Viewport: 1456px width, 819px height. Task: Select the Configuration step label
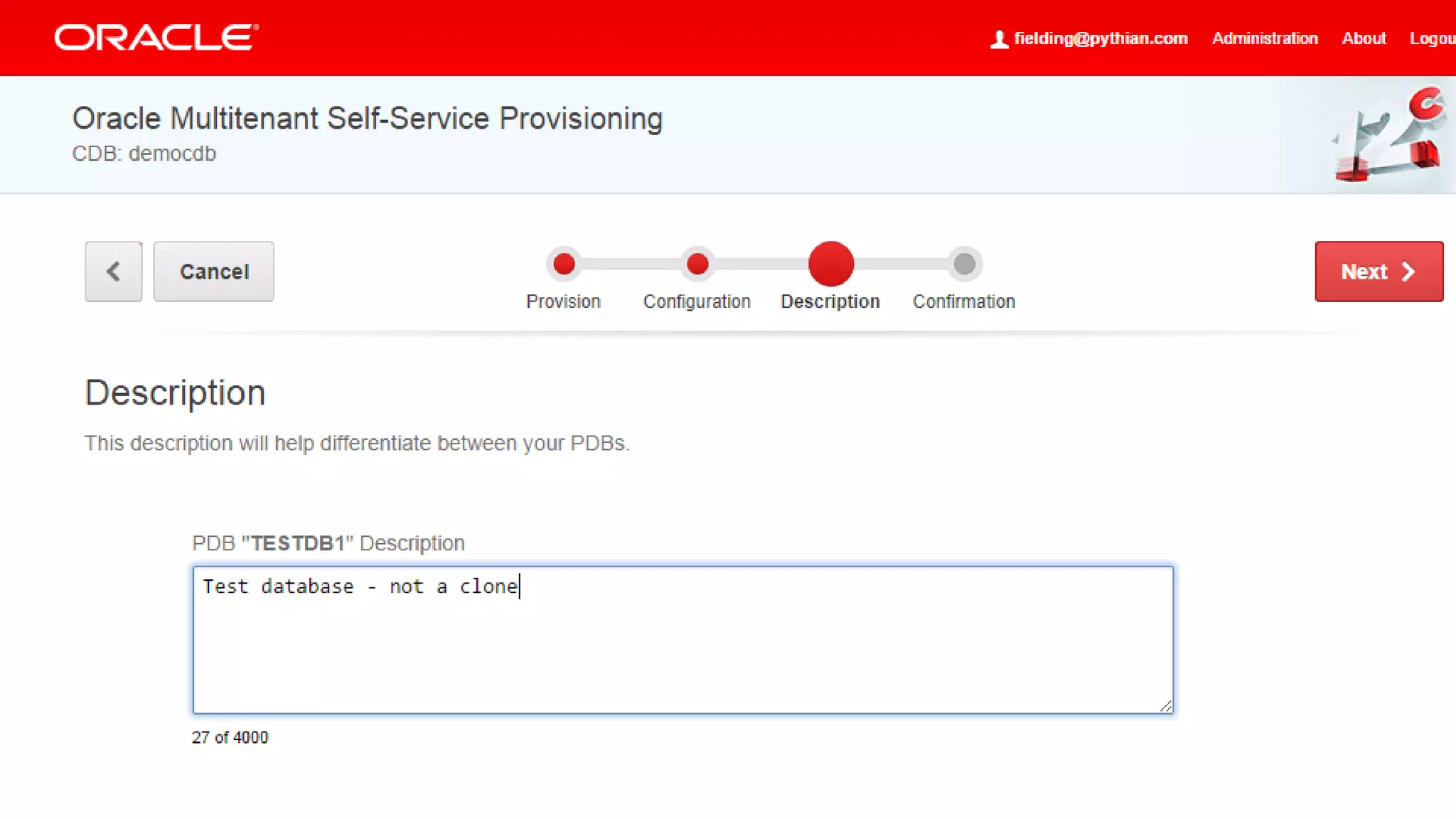pyautogui.click(x=697, y=301)
